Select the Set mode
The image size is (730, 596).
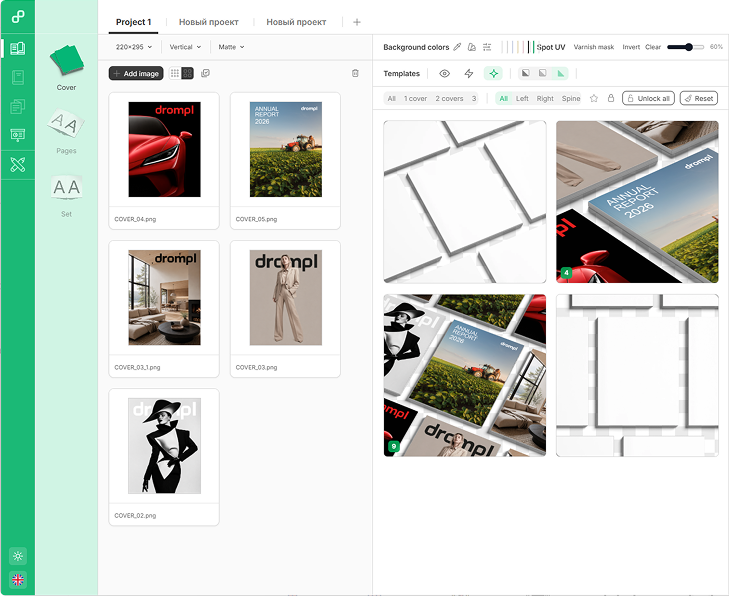66,195
